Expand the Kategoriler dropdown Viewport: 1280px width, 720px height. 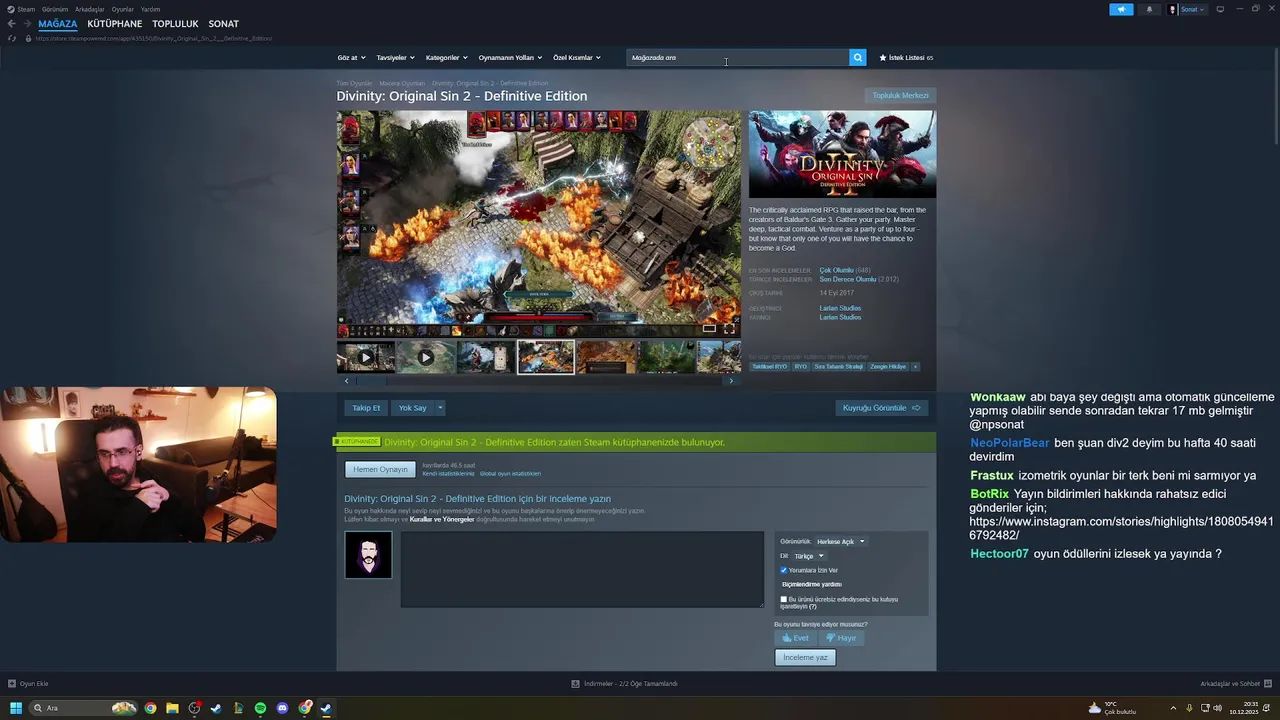click(447, 58)
